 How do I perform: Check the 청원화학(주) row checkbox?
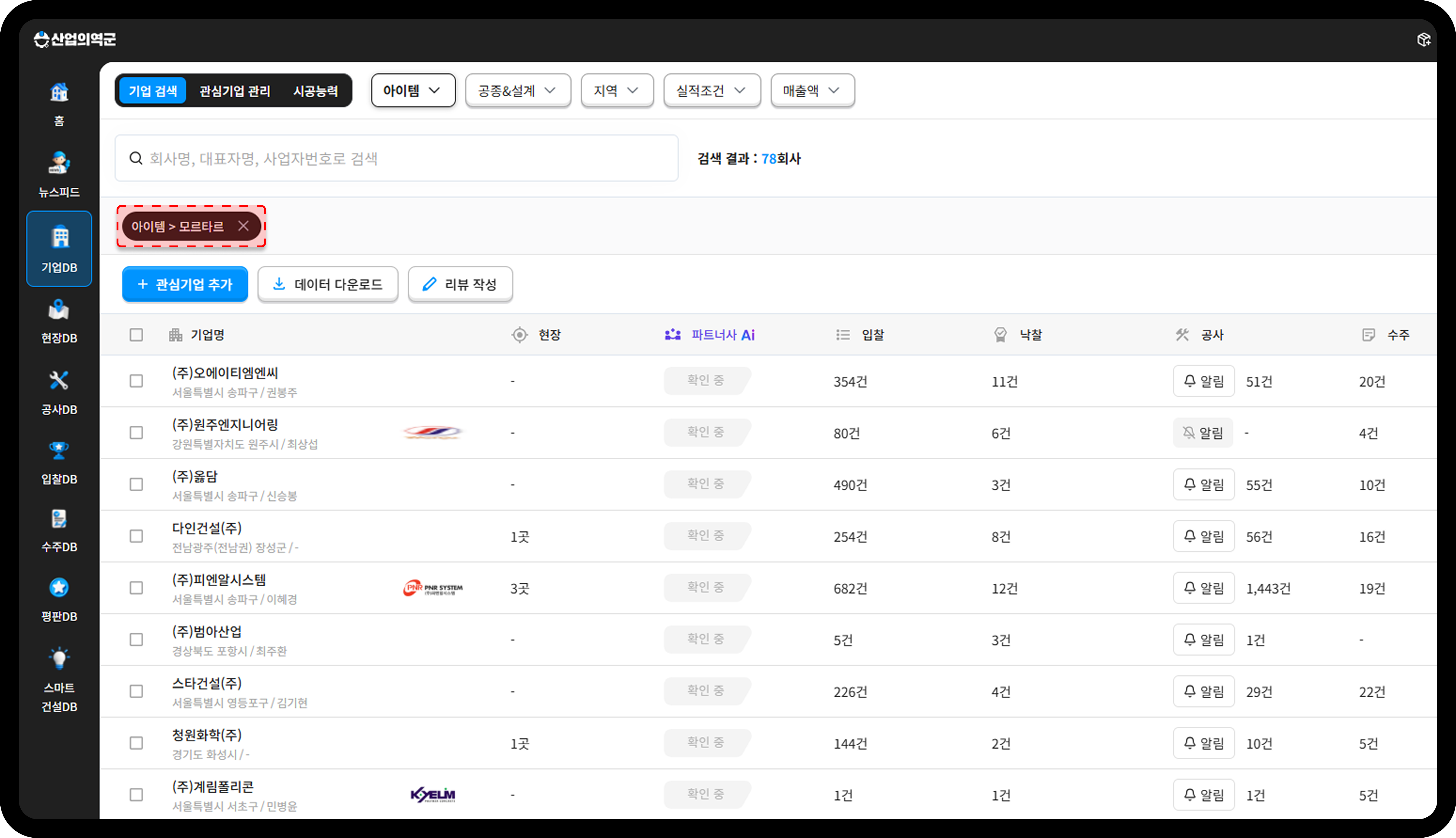(x=136, y=743)
